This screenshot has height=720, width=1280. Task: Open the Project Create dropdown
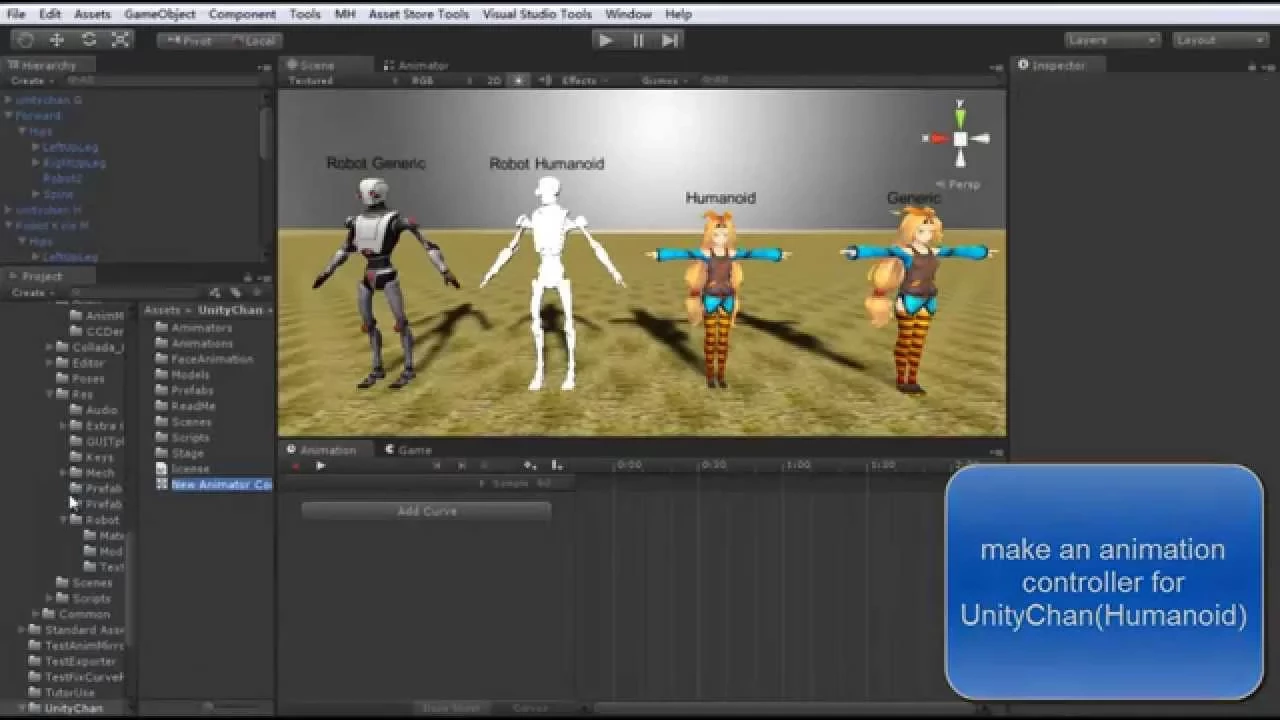32,293
